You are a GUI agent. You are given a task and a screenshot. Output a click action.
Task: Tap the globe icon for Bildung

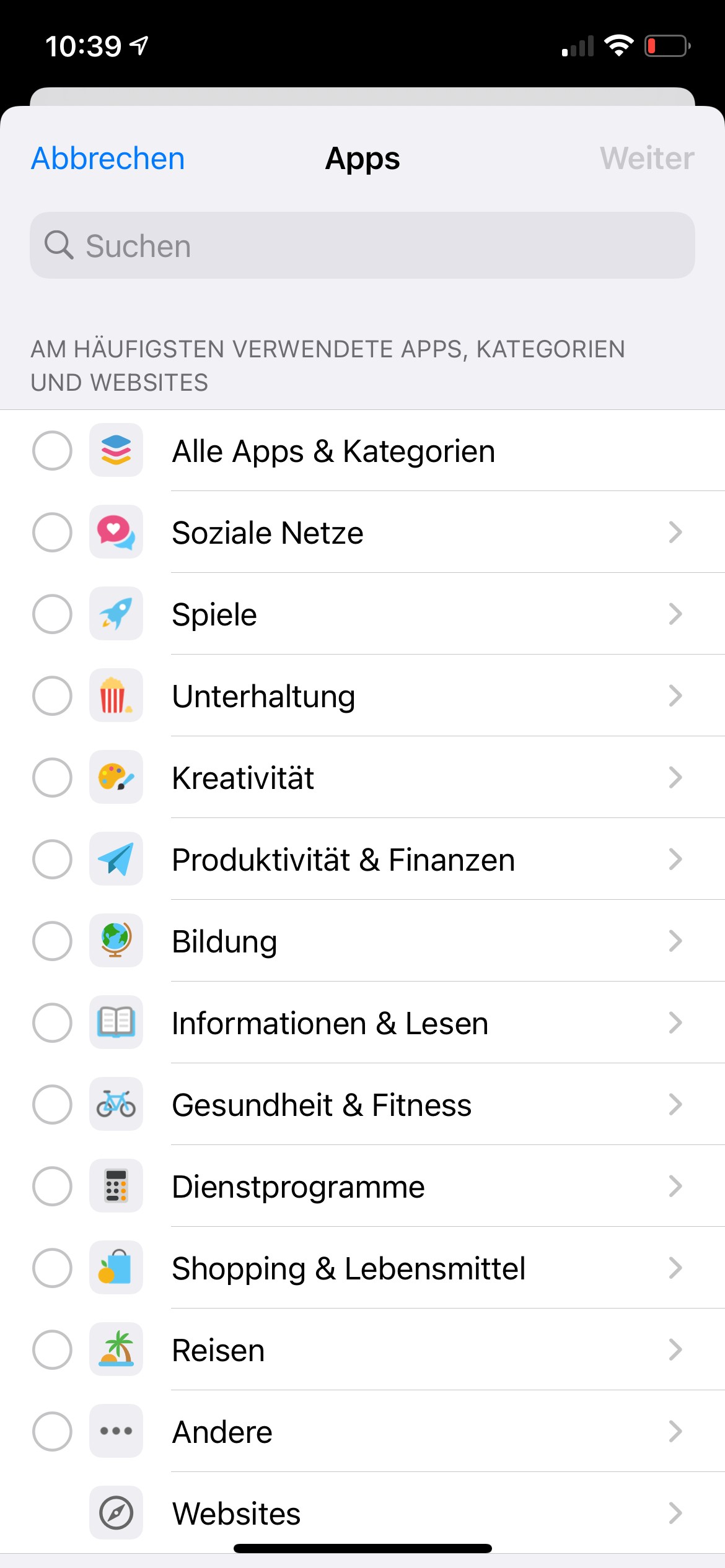116,941
